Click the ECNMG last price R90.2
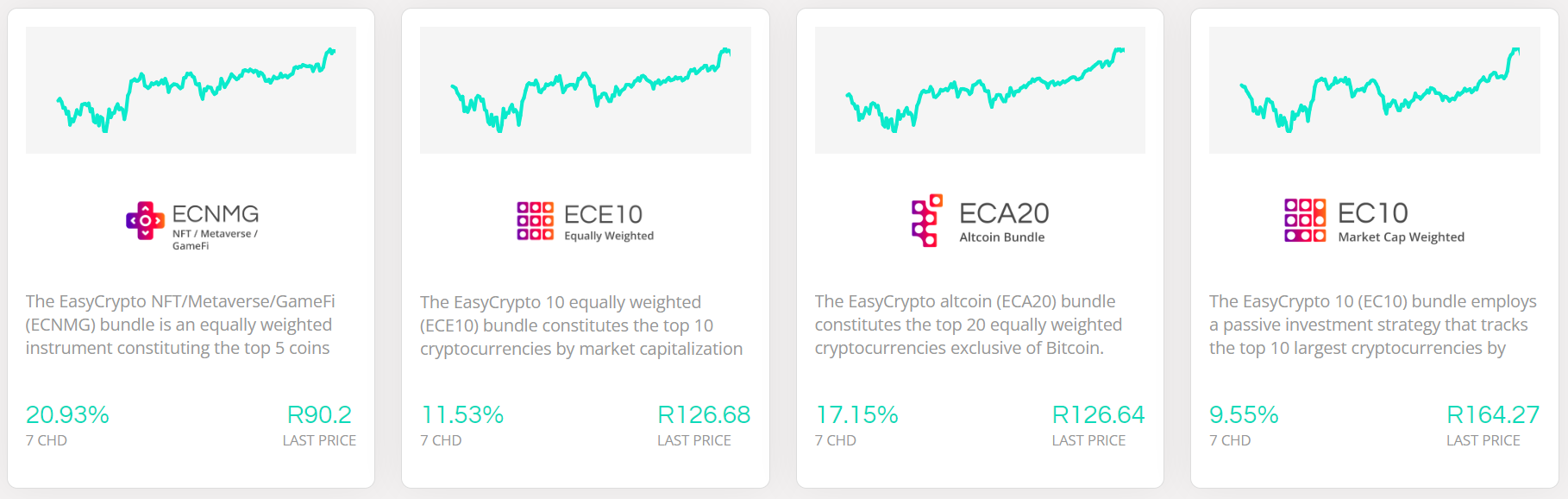The image size is (1568, 499). coord(319,415)
